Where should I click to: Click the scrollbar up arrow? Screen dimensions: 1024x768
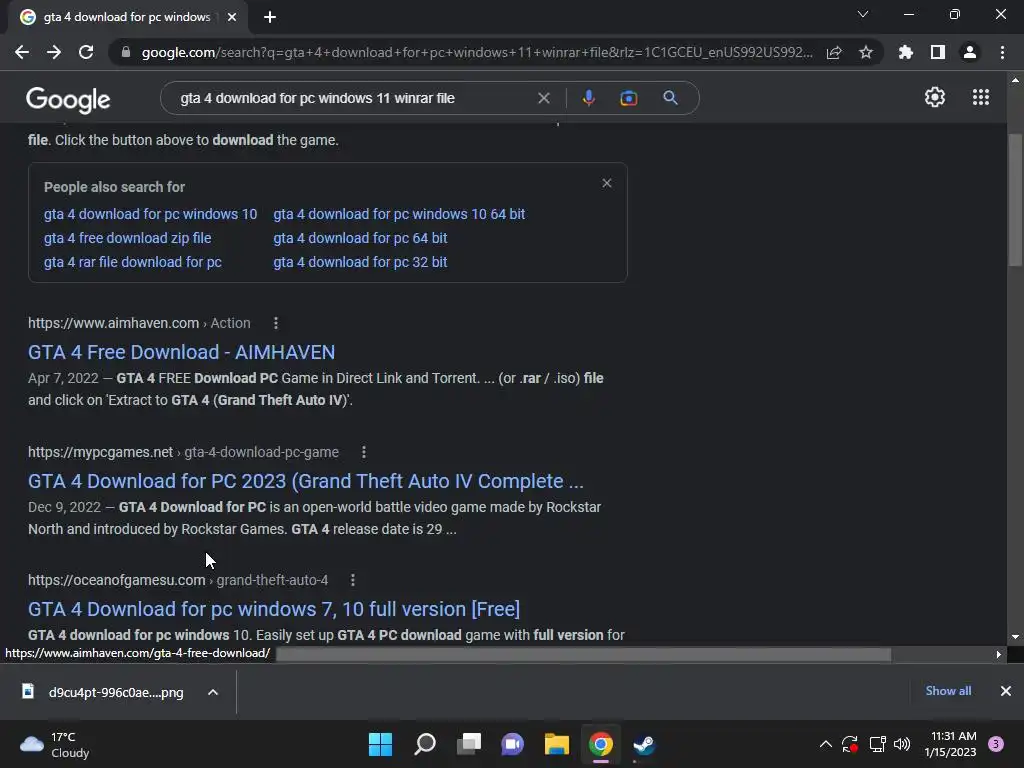[1015, 80]
